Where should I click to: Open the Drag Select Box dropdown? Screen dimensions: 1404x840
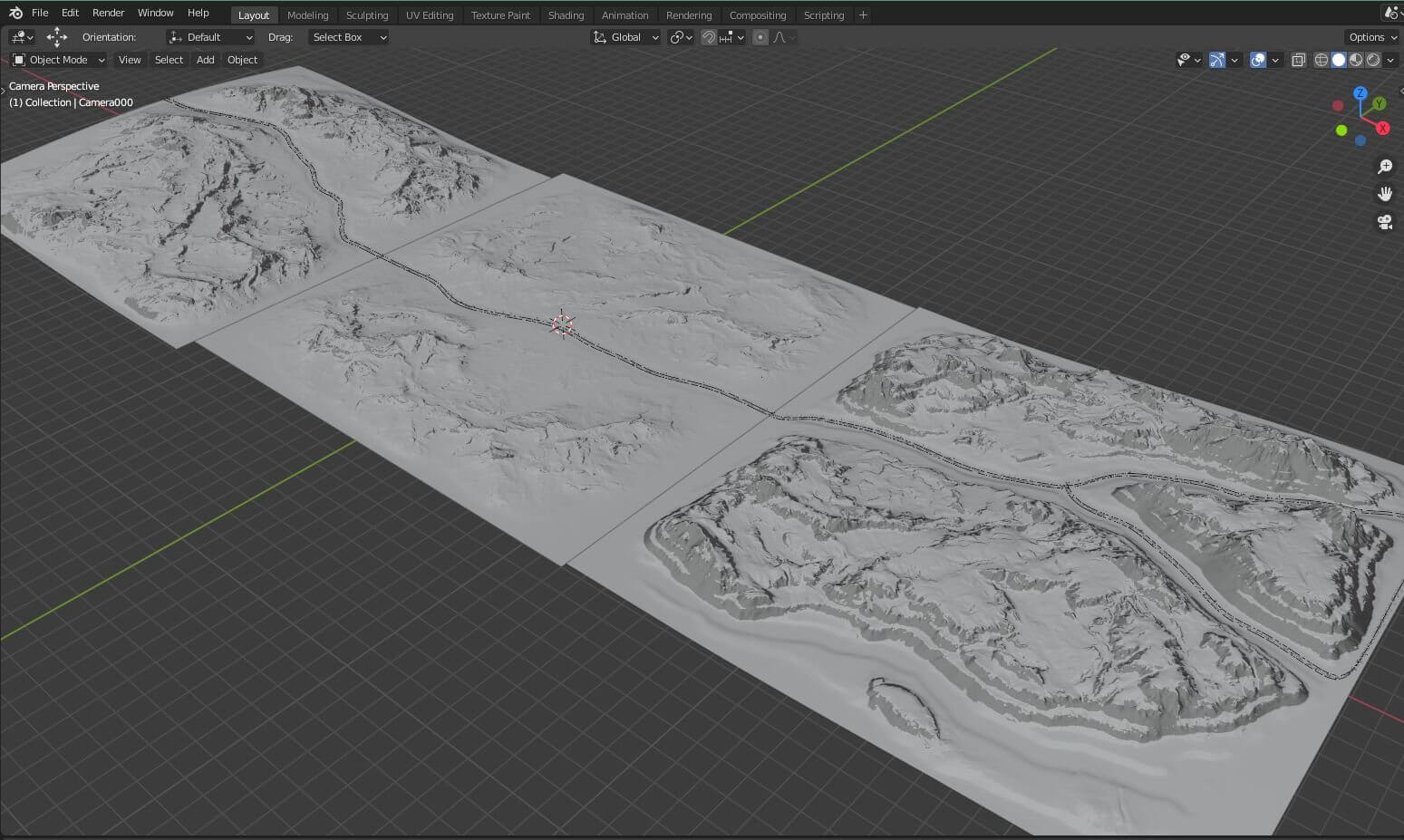[349, 37]
